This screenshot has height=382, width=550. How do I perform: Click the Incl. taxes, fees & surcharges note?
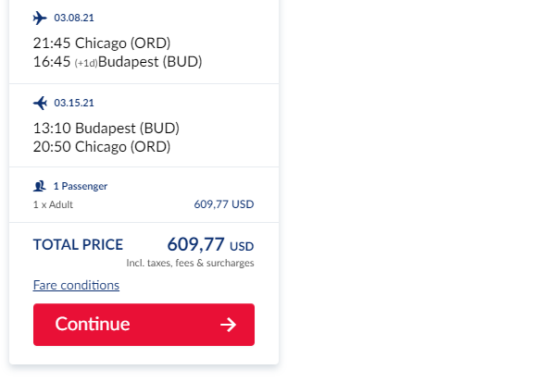190,263
